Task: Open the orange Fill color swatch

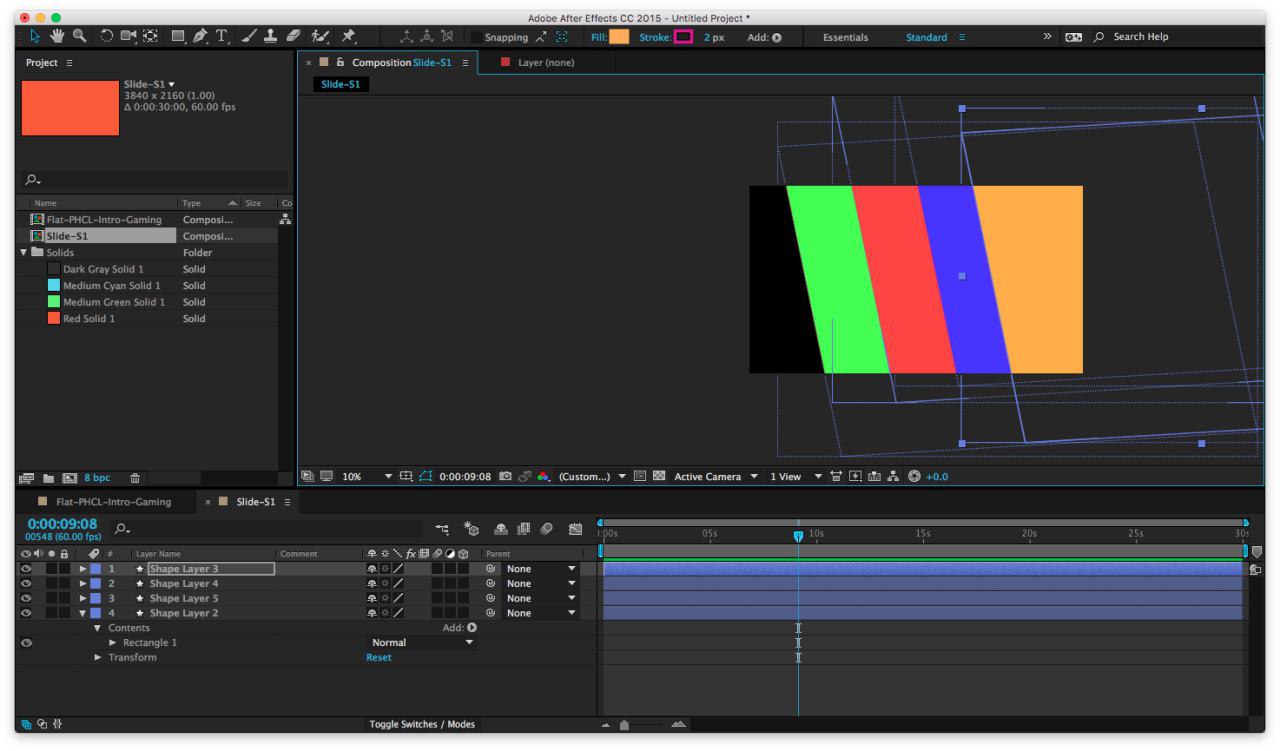Action: pyautogui.click(x=619, y=37)
